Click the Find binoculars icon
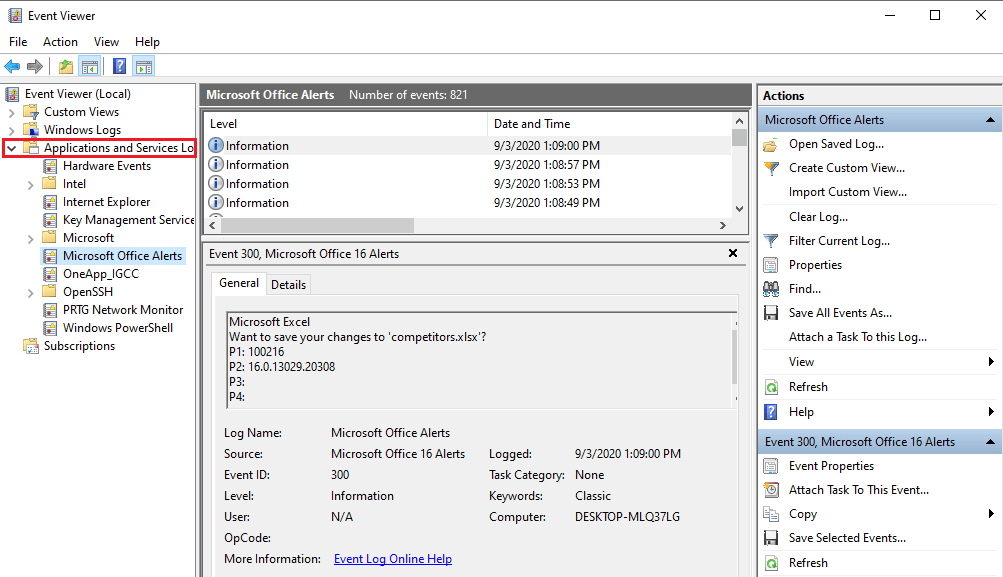The image size is (1003, 577). [772, 288]
